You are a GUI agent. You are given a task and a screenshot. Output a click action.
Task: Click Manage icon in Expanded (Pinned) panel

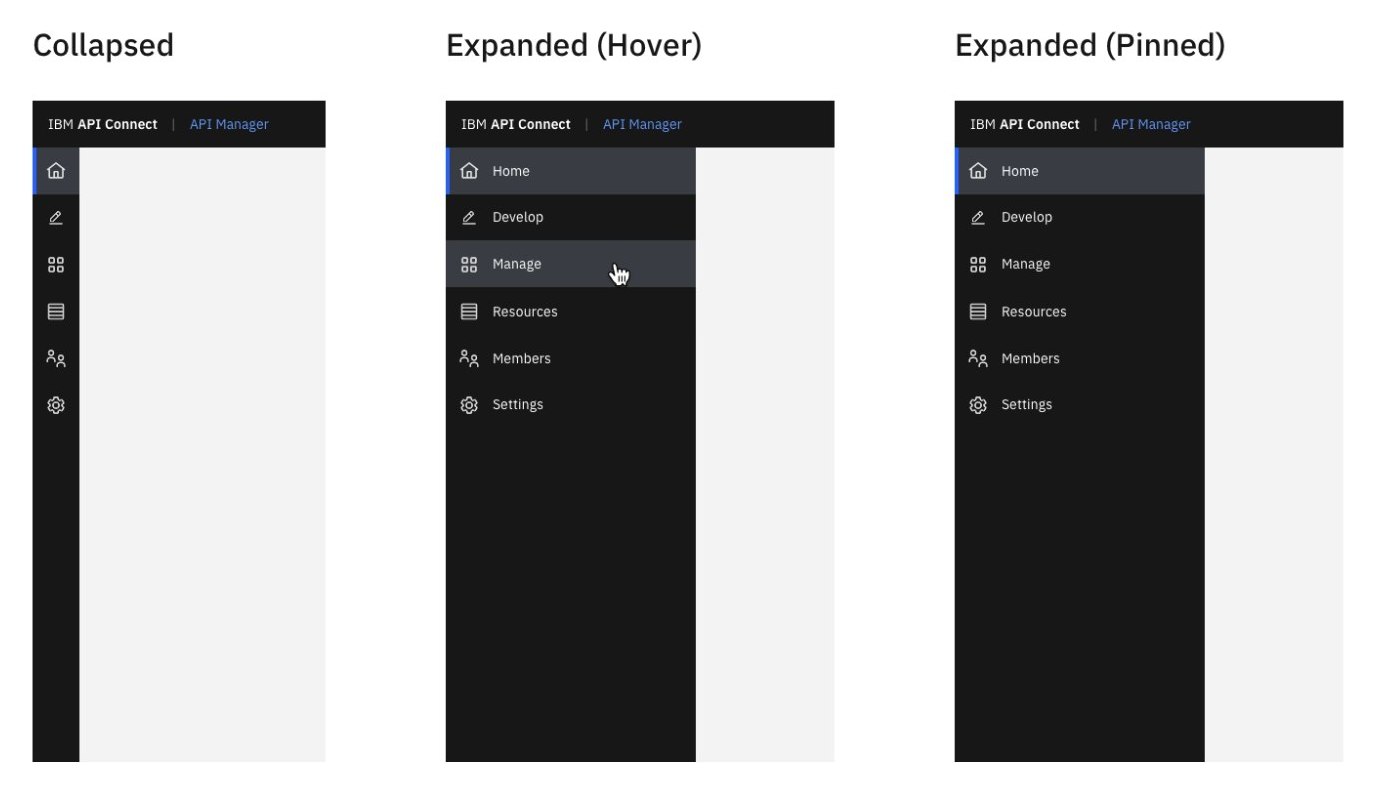pos(978,265)
